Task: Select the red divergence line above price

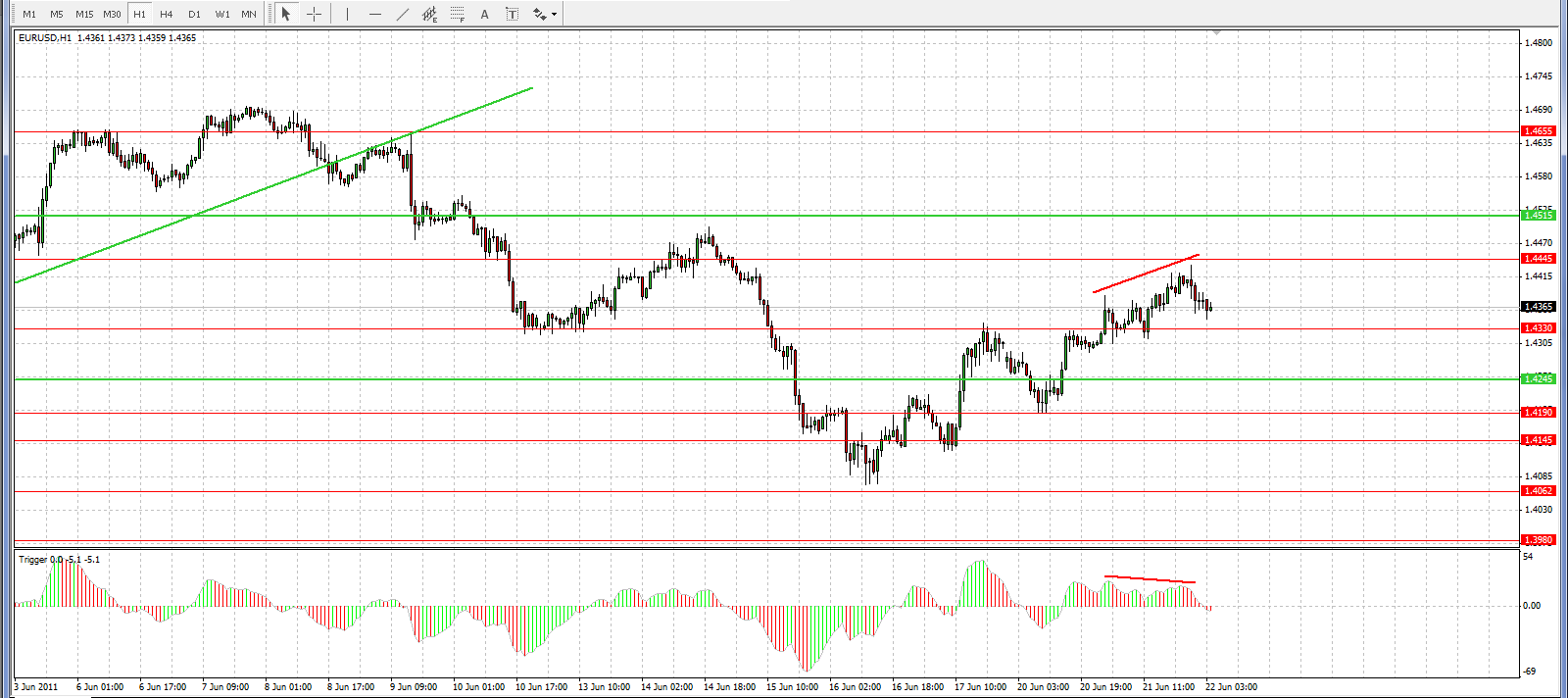Action: pyautogui.click(x=1146, y=274)
